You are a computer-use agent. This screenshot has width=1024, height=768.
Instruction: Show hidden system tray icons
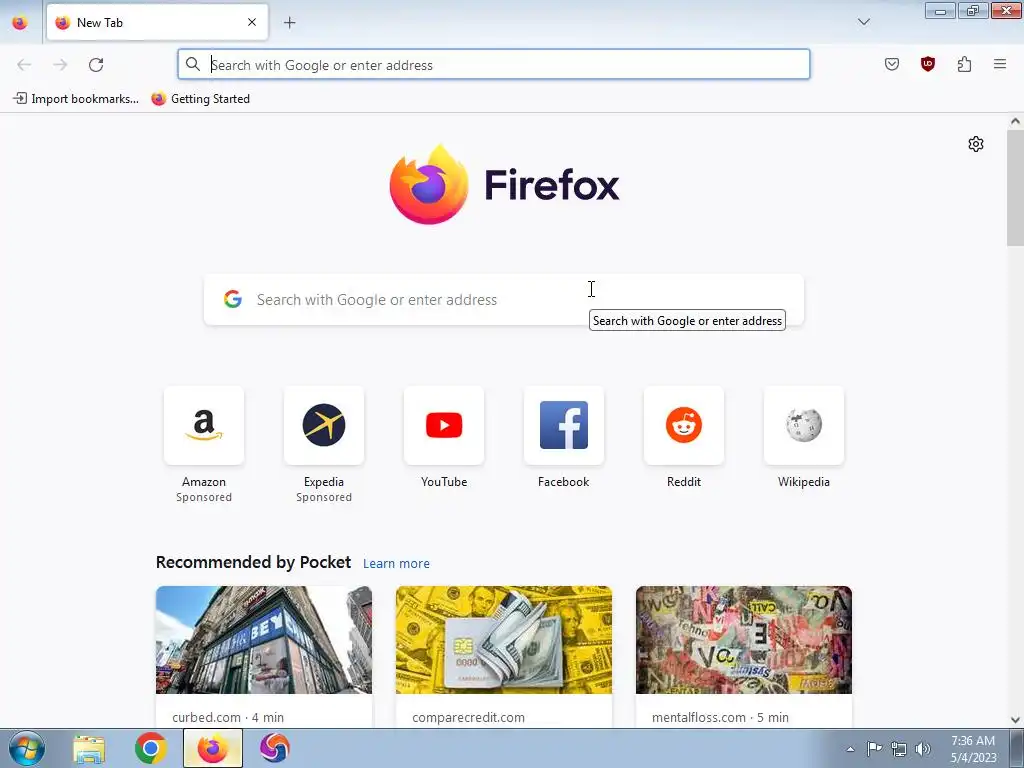[x=850, y=749]
